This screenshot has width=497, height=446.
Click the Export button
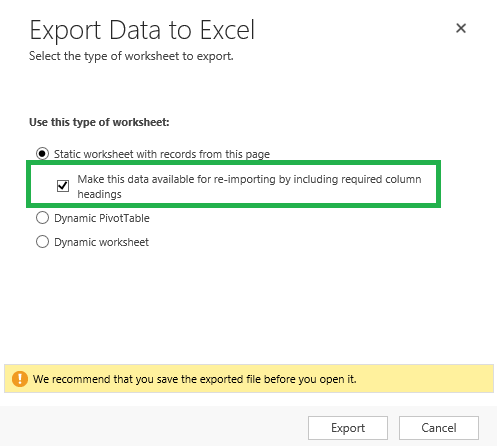click(348, 428)
